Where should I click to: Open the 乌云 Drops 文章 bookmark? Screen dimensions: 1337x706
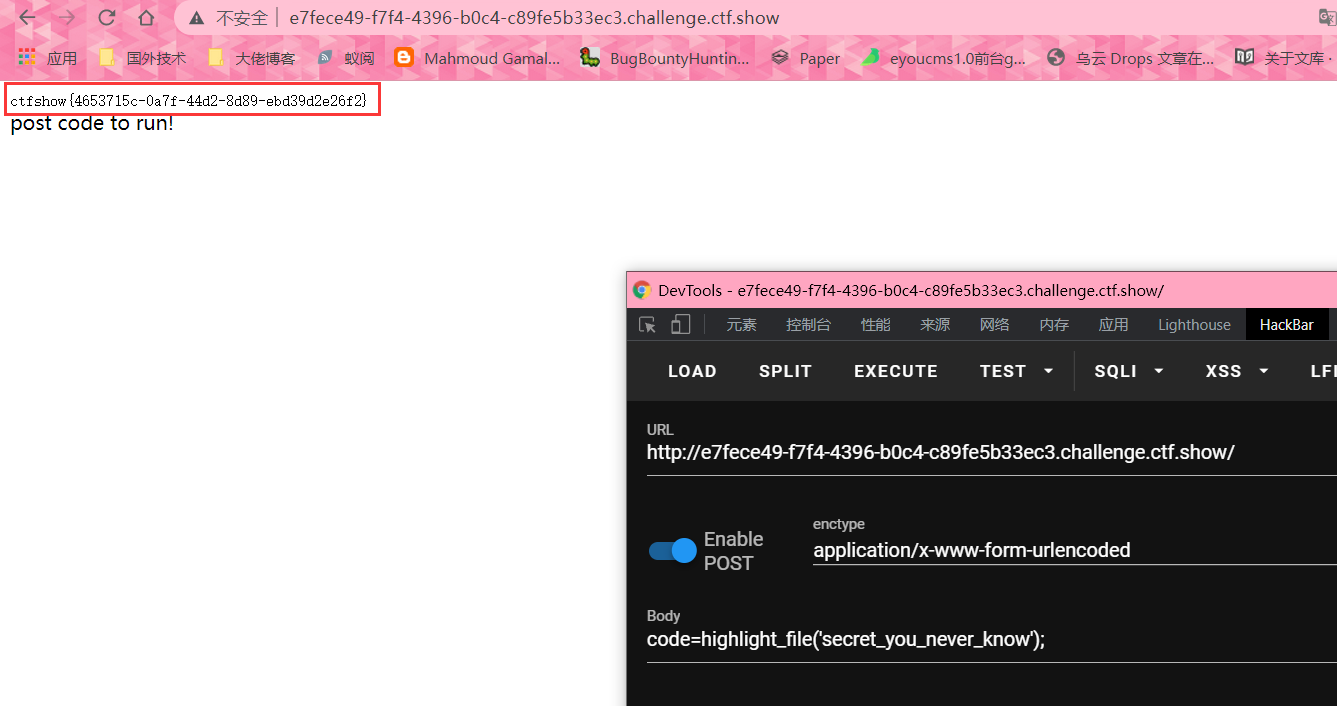point(1131,58)
